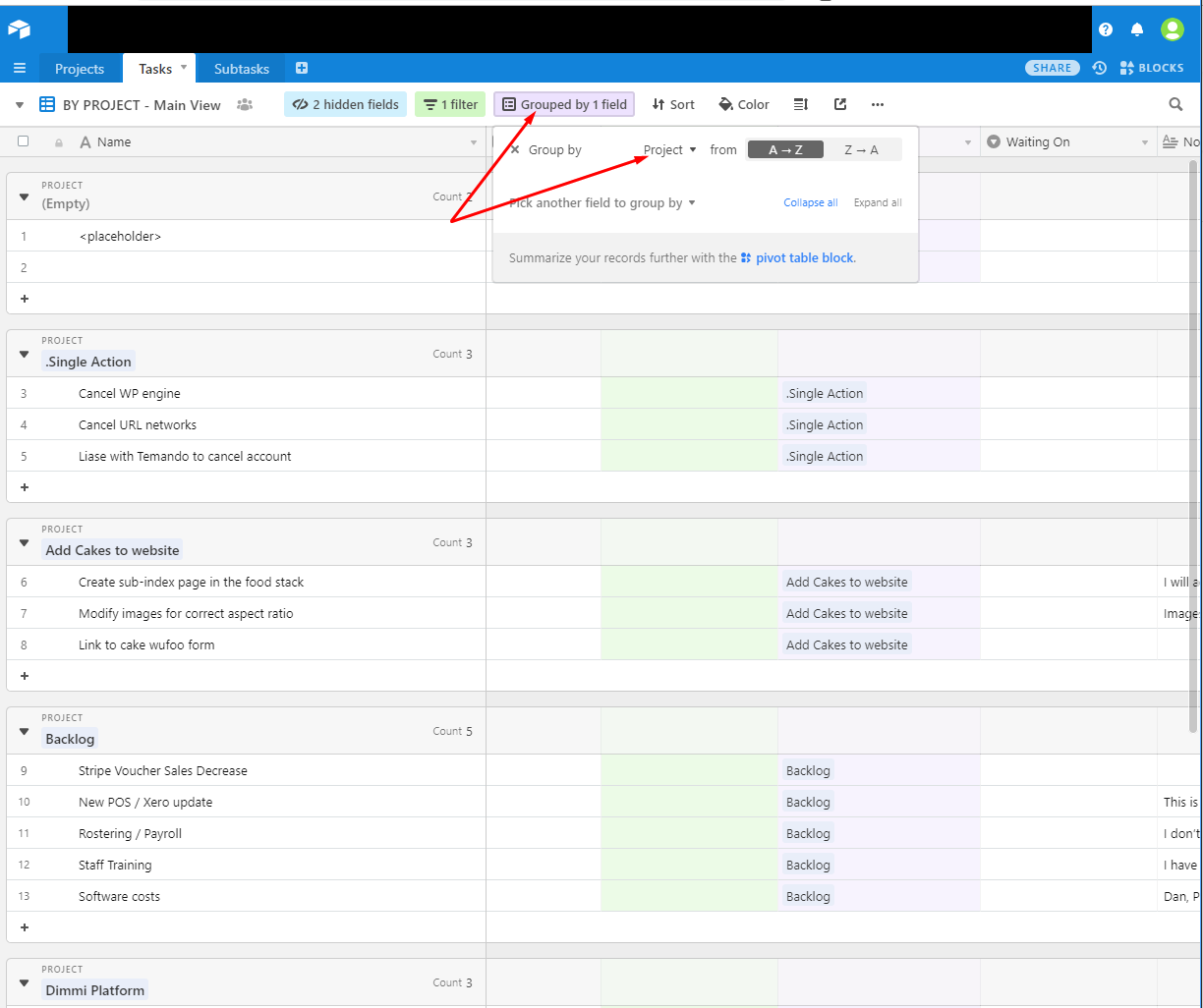Collapse the .Single Action group
The width and height of the screenshot is (1203, 1008).
point(24,354)
